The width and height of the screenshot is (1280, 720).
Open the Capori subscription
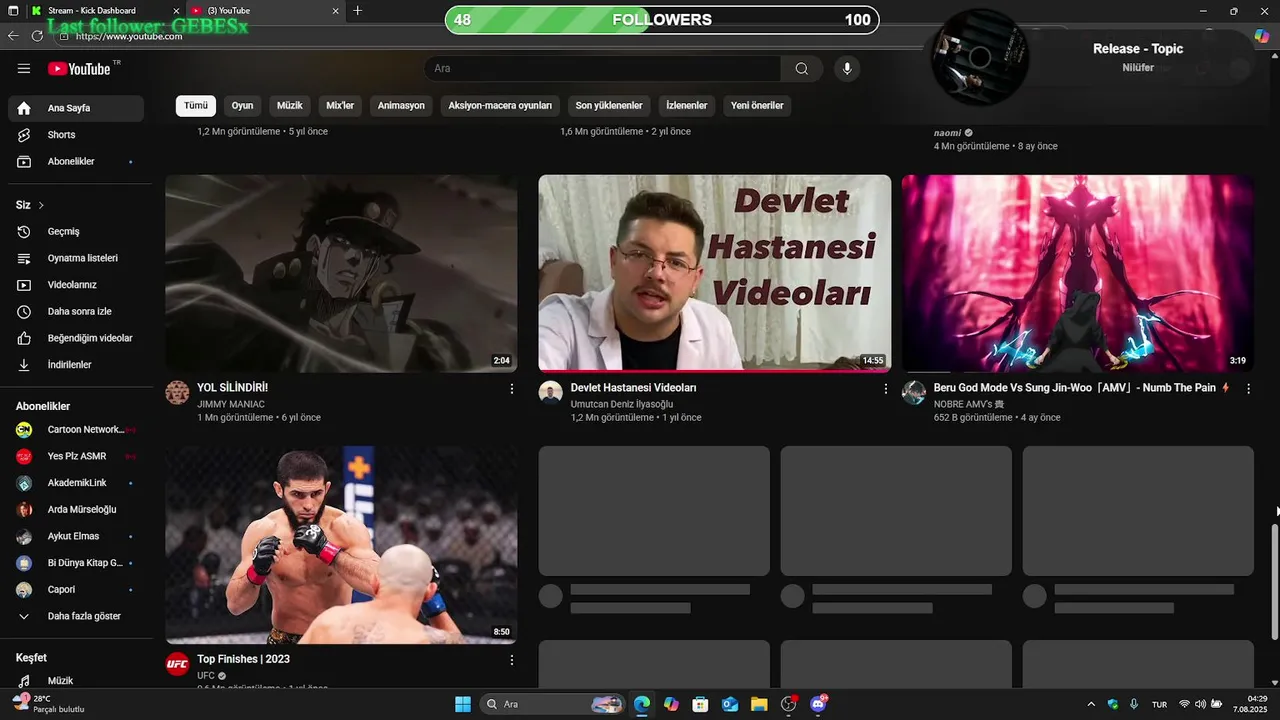(76, 590)
